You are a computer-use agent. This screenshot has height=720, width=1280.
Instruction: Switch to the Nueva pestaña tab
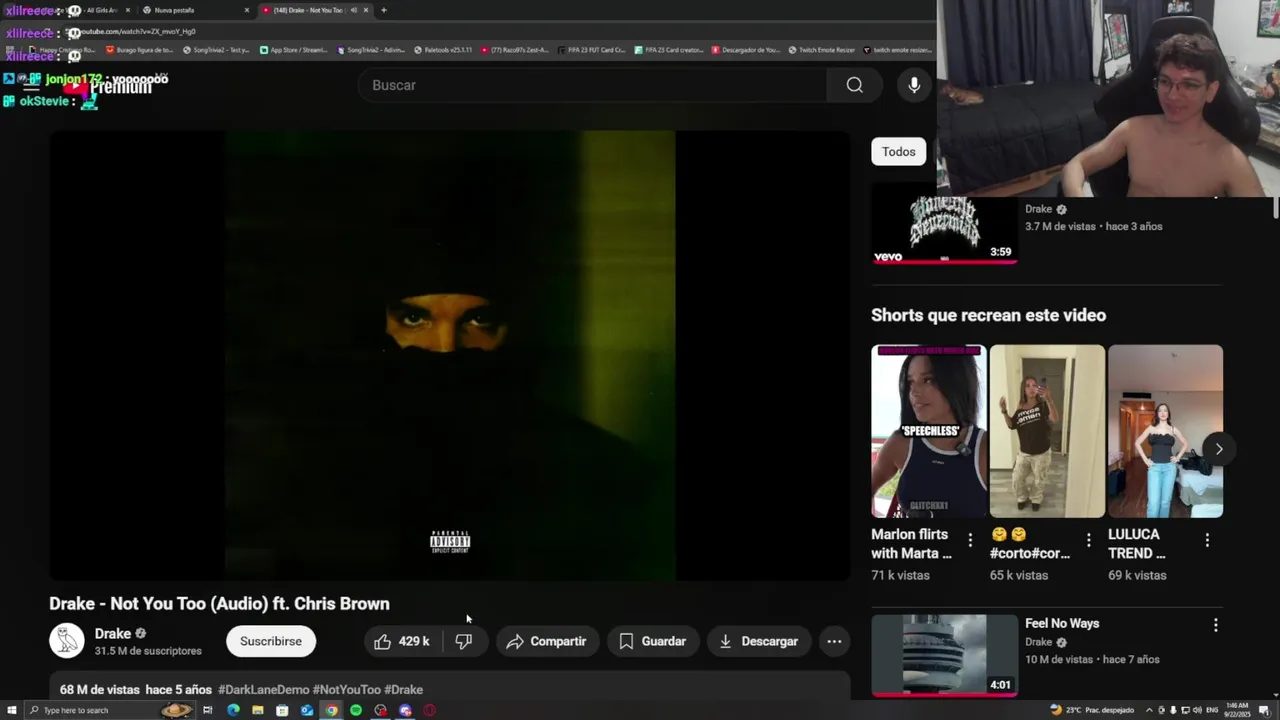click(197, 10)
